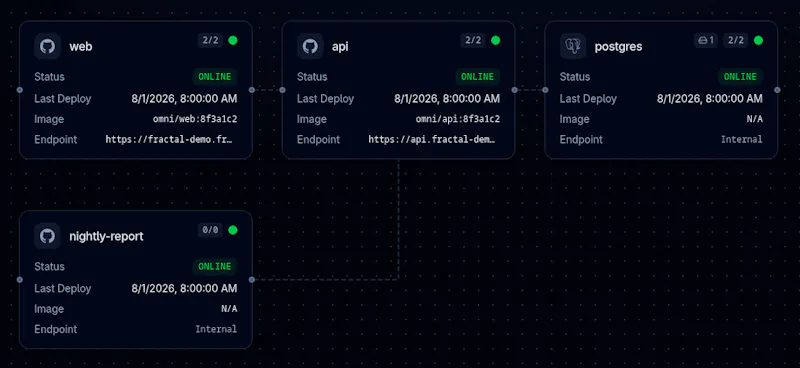The image size is (800, 368).
Task: Click green status dot on postgres card
Action: click(x=758, y=40)
